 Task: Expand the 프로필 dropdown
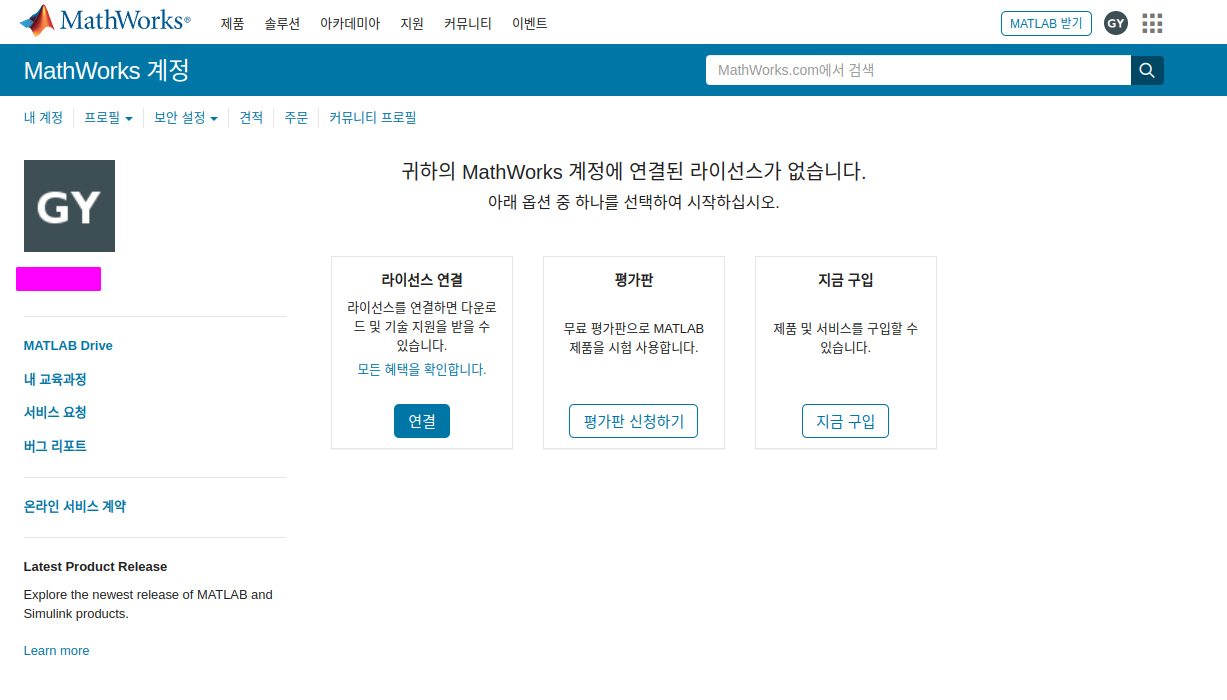[108, 118]
